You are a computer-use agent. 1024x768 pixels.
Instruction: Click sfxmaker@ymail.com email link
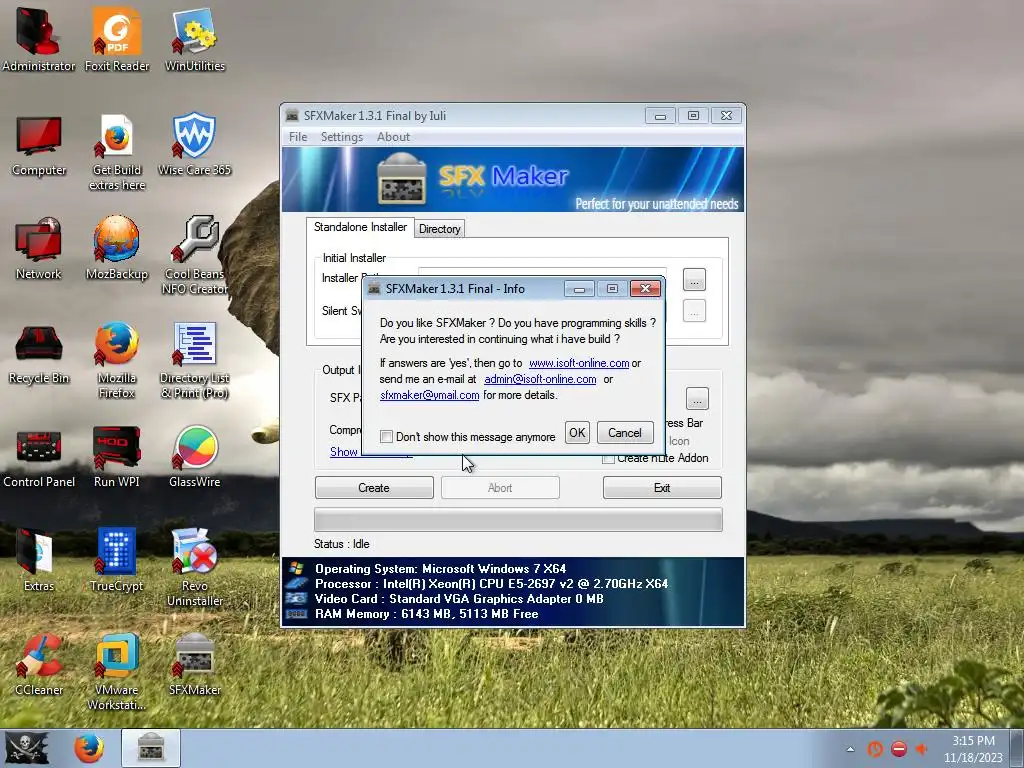tap(430, 395)
